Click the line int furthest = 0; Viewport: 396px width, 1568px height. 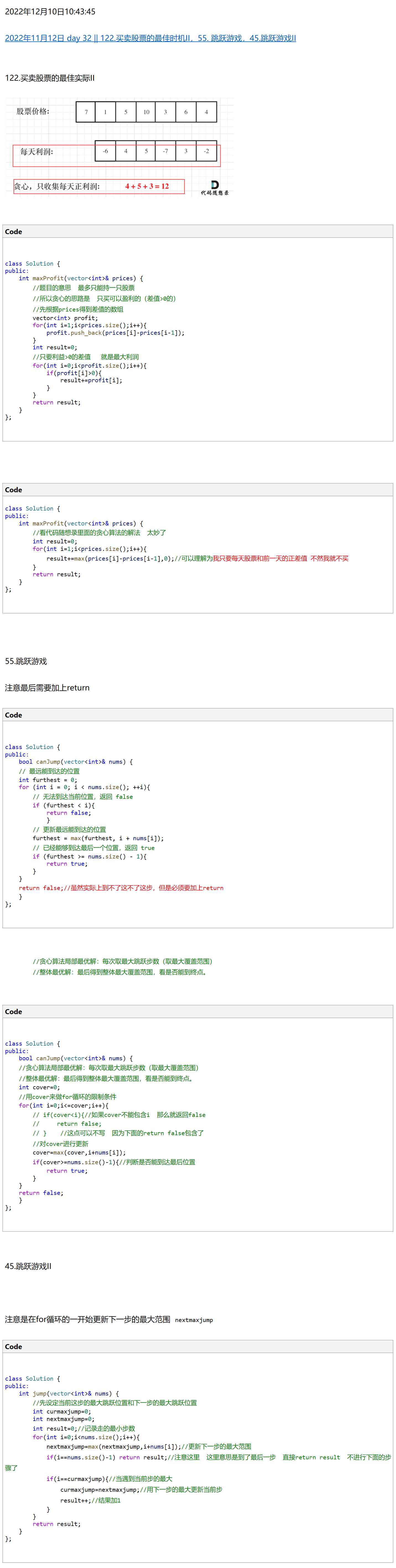pyautogui.click(x=48, y=780)
